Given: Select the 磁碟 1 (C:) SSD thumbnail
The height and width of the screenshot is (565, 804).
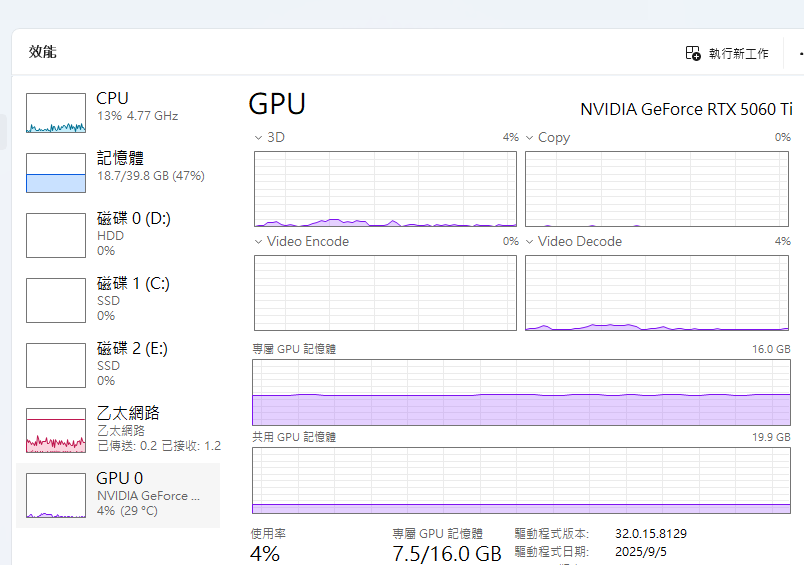Looking at the screenshot, I should 56,300.
